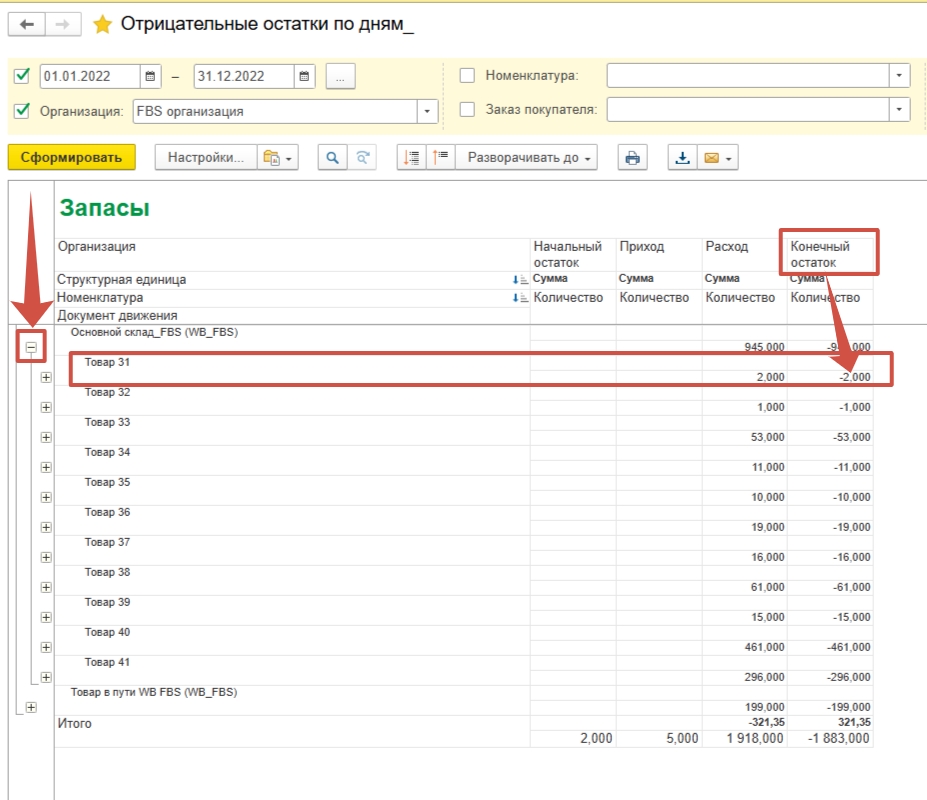This screenshot has width=927, height=800.
Task: Open the Настройки... button
Action: [205, 158]
